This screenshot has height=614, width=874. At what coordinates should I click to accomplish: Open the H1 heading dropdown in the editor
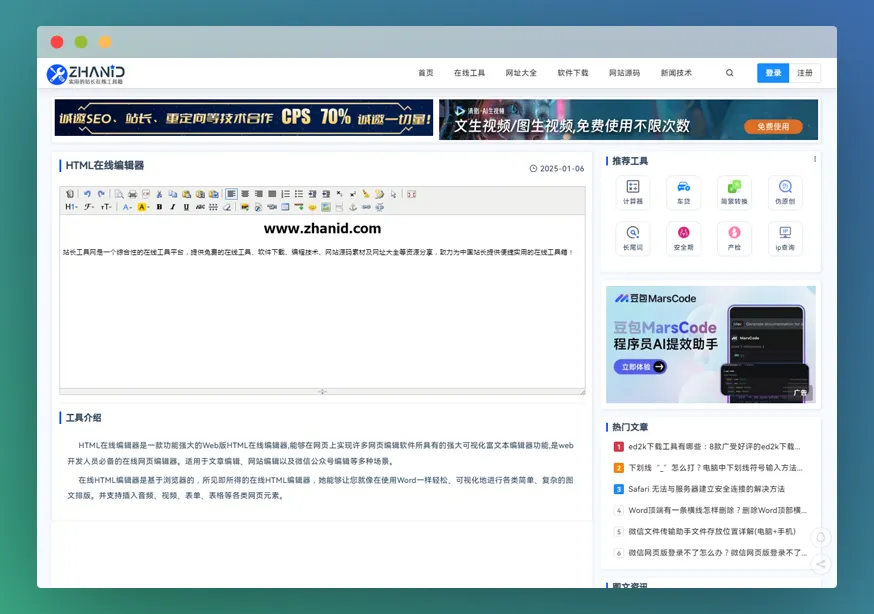(72, 206)
